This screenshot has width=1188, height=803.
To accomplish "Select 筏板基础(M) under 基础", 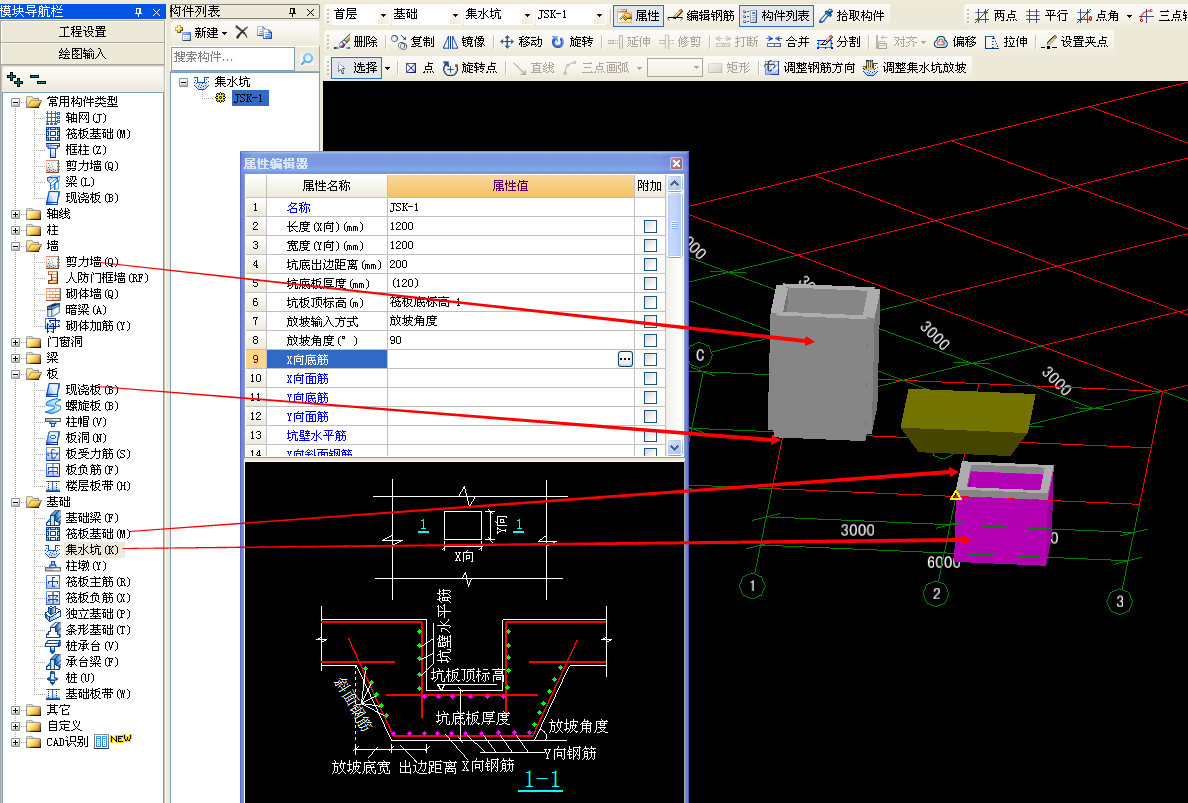I will [x=89, y=534].
